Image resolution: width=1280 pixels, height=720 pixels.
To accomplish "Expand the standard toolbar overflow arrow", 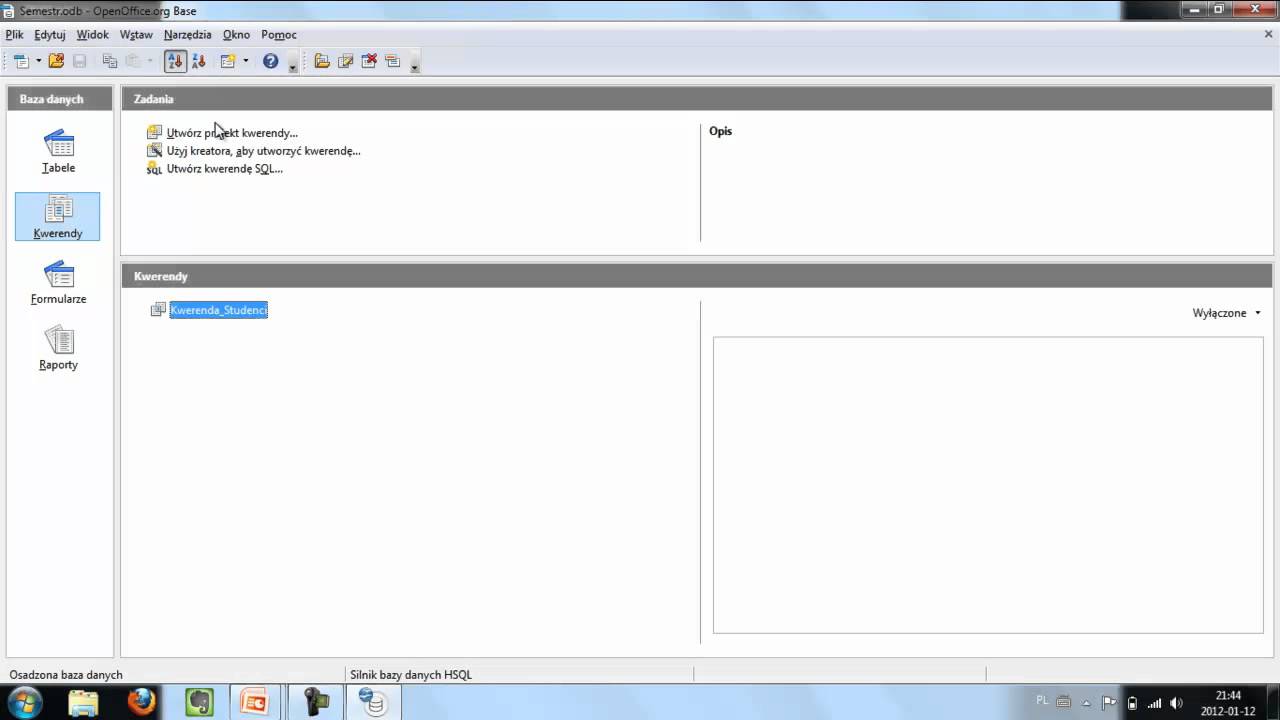I will click(x=292, y=63).
